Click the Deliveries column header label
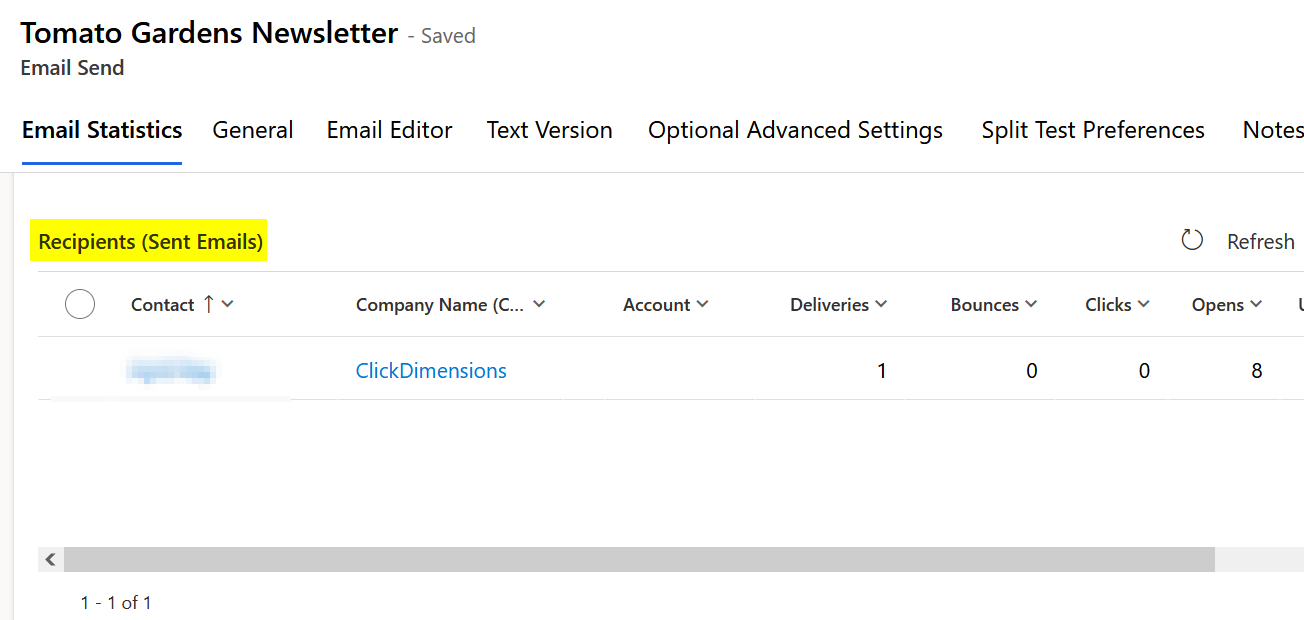The image size is (1304, 620). (829, 305)
